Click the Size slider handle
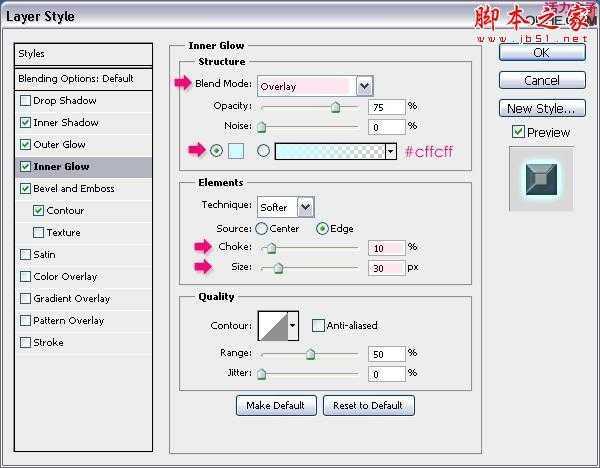The height and width of the screenshot is (468, 600). click(279, 268)
